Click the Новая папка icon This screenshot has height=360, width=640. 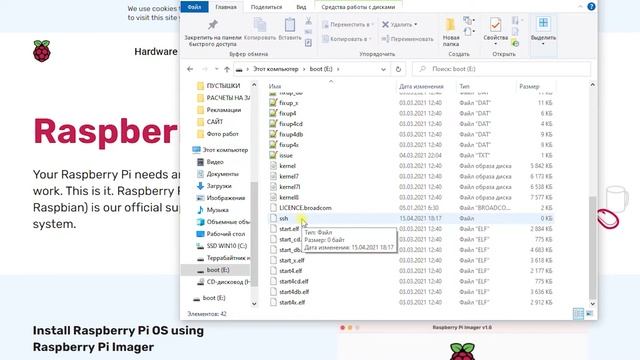pyautogui.click(x=451, y=25)
